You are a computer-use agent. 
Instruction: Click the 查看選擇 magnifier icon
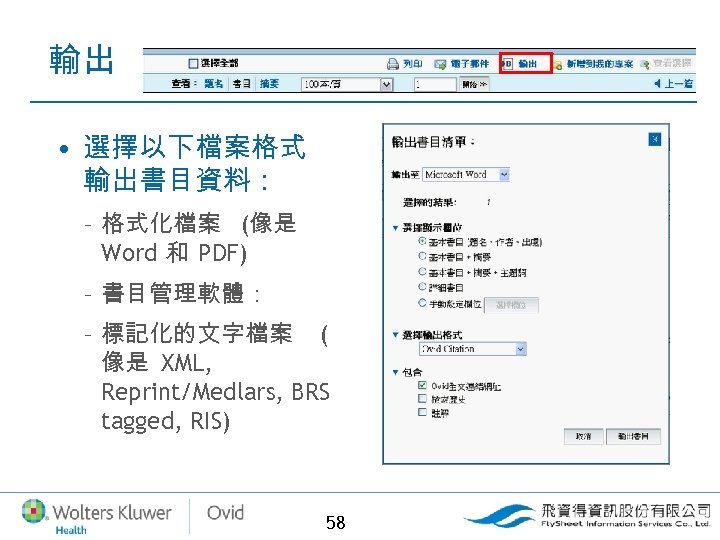644,65
